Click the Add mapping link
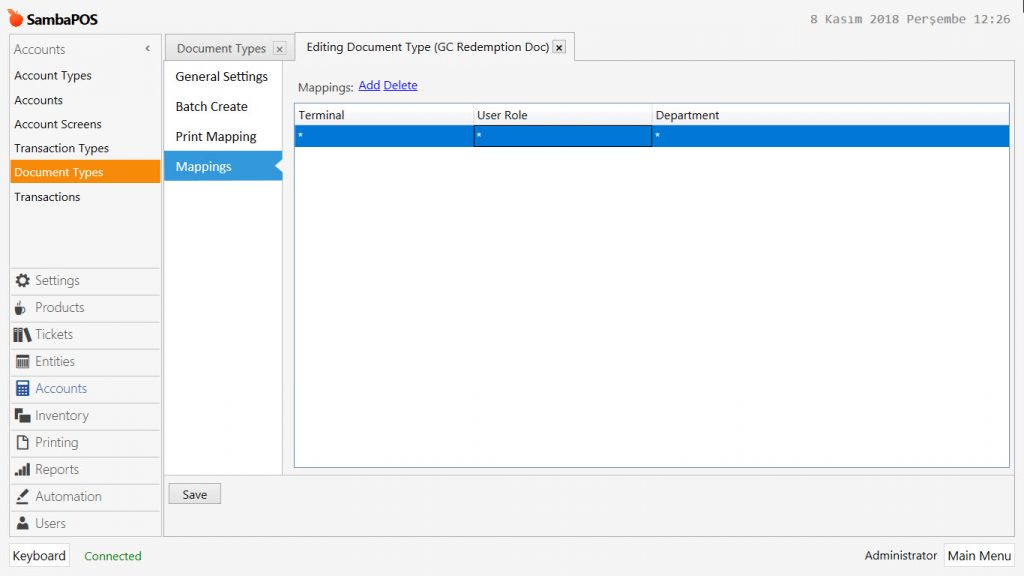The image size is (1024, 576). [369, 86]
